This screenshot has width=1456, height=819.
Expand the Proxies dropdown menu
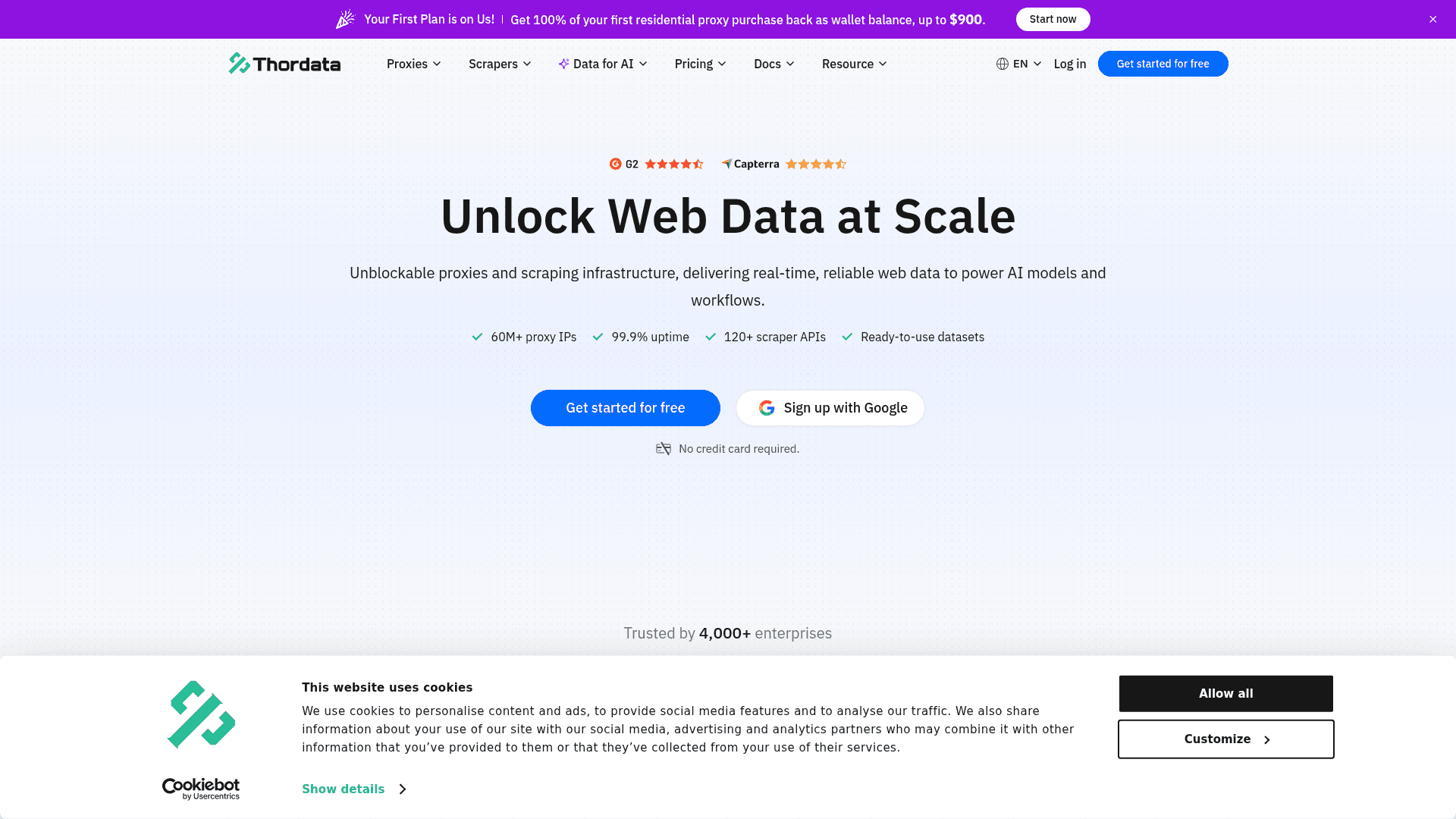pyautogui.click(x=413, y=64)
